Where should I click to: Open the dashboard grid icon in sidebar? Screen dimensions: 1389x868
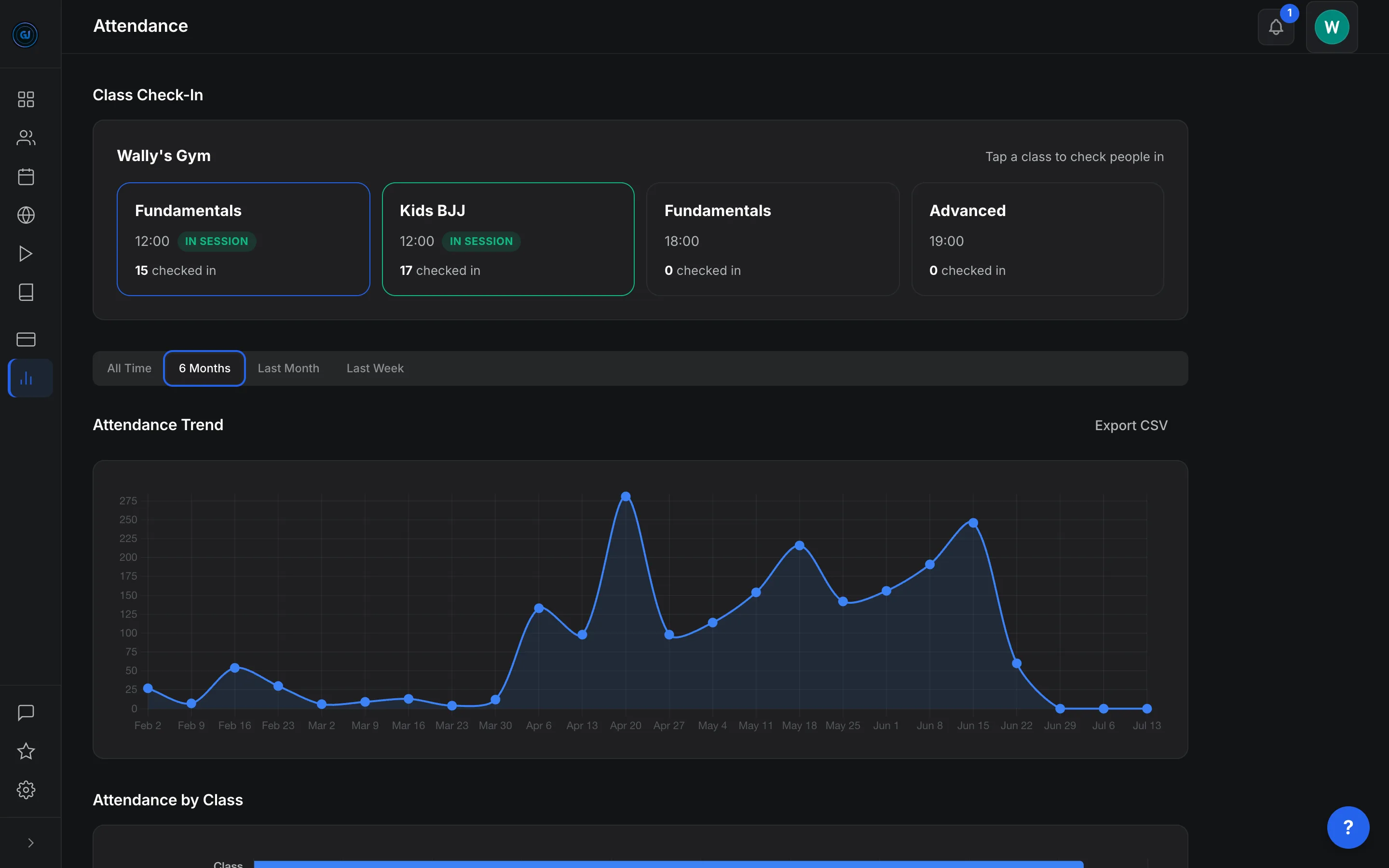tap(26, 99)
